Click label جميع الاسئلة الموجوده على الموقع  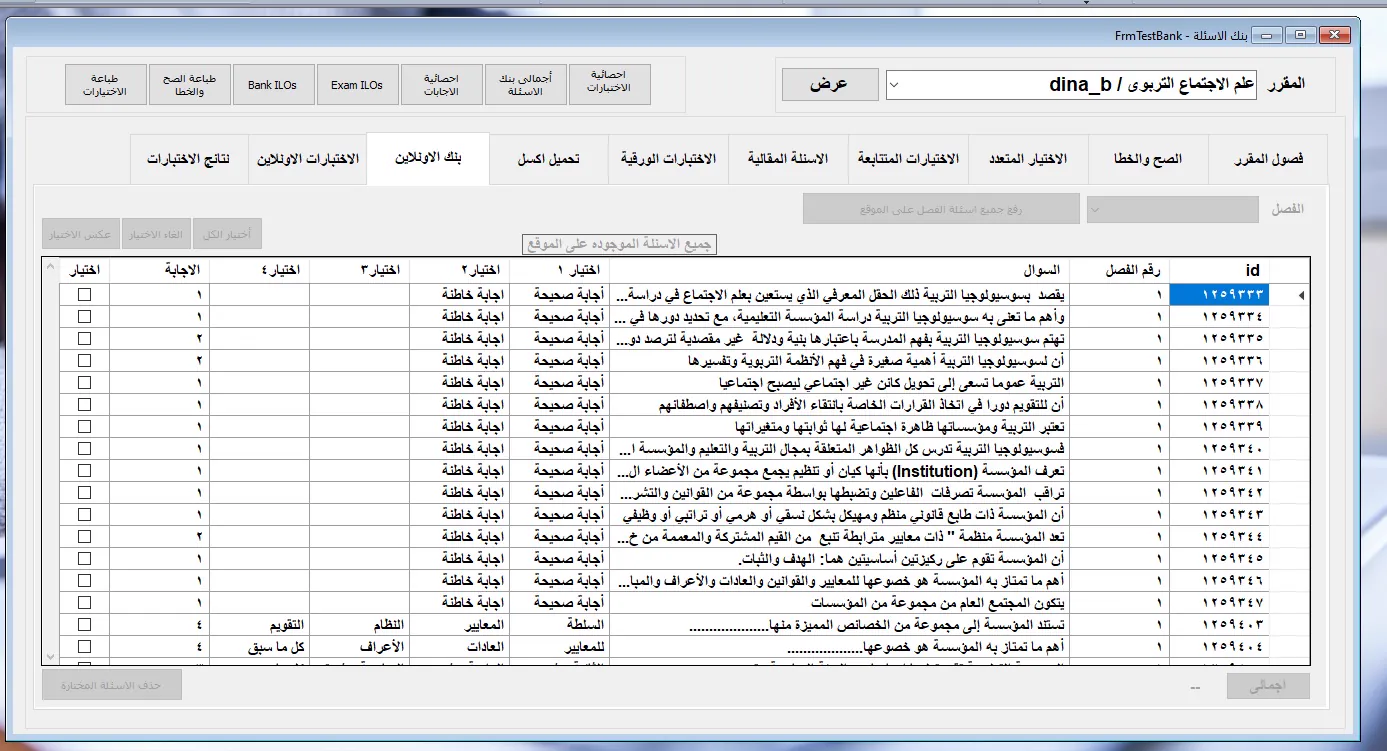(620, 244)
